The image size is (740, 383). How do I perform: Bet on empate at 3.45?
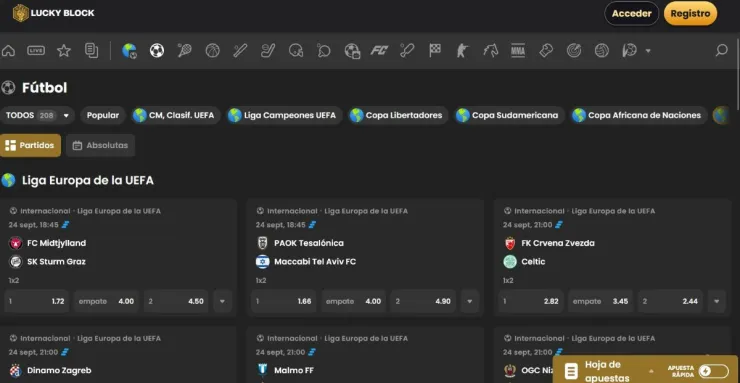click(x=600, y=301)
